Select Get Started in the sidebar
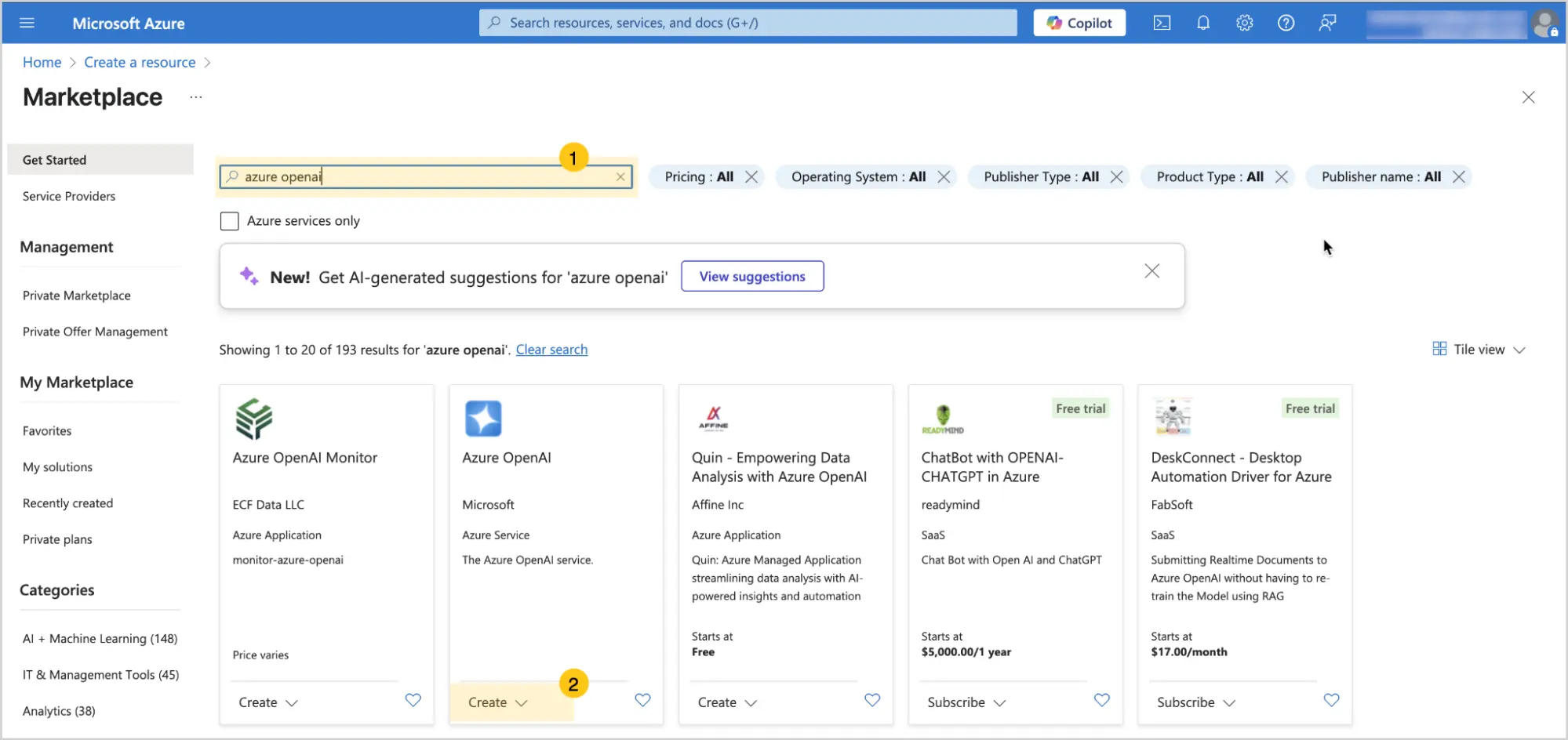Screen dimensions: 1568x740 click(x=100, y=160)
